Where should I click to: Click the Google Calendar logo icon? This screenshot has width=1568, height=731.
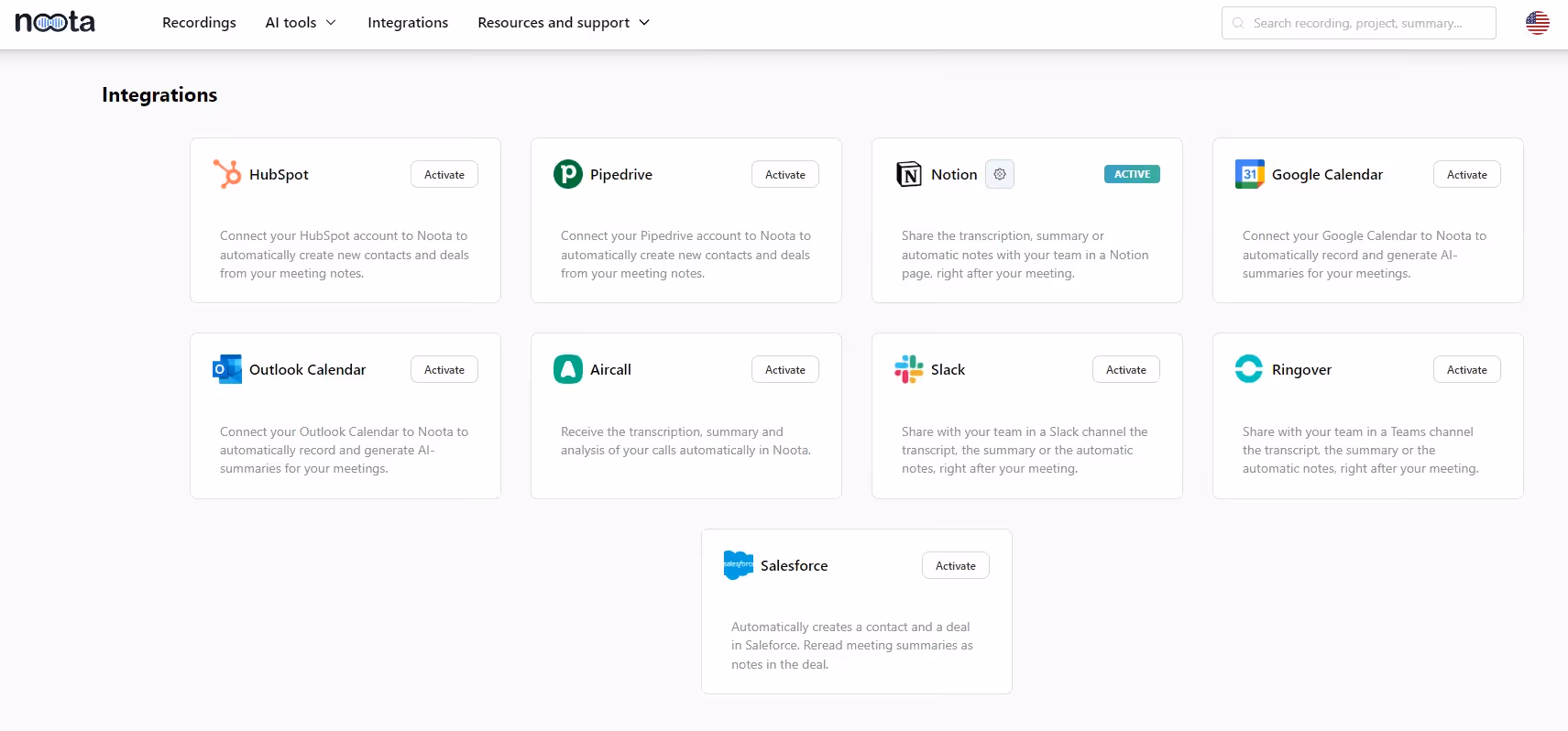click(1250, 174)
